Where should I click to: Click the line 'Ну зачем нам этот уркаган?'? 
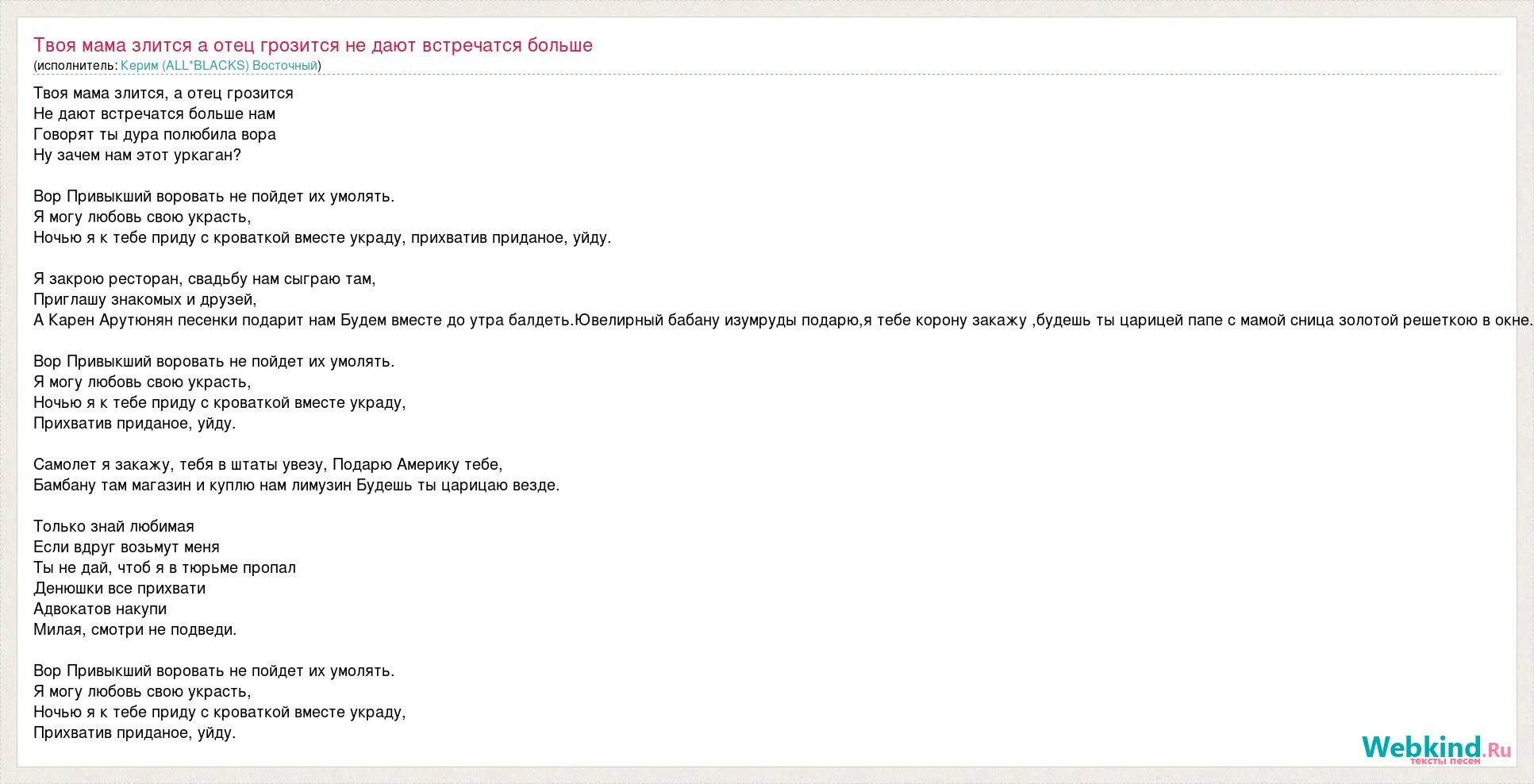137,156
